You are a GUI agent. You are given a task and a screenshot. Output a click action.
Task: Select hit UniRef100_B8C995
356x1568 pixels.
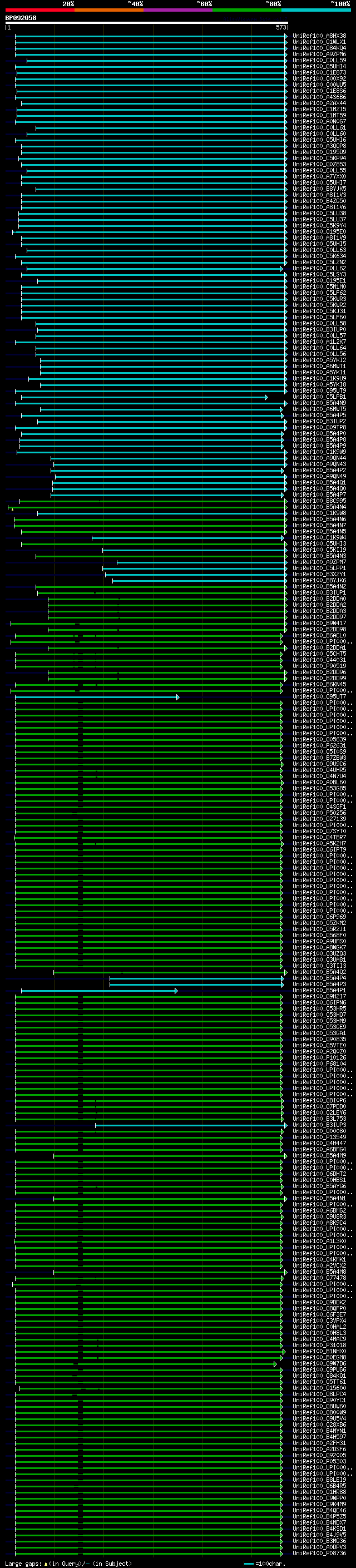pyautogui.click(x=319, y=501)
